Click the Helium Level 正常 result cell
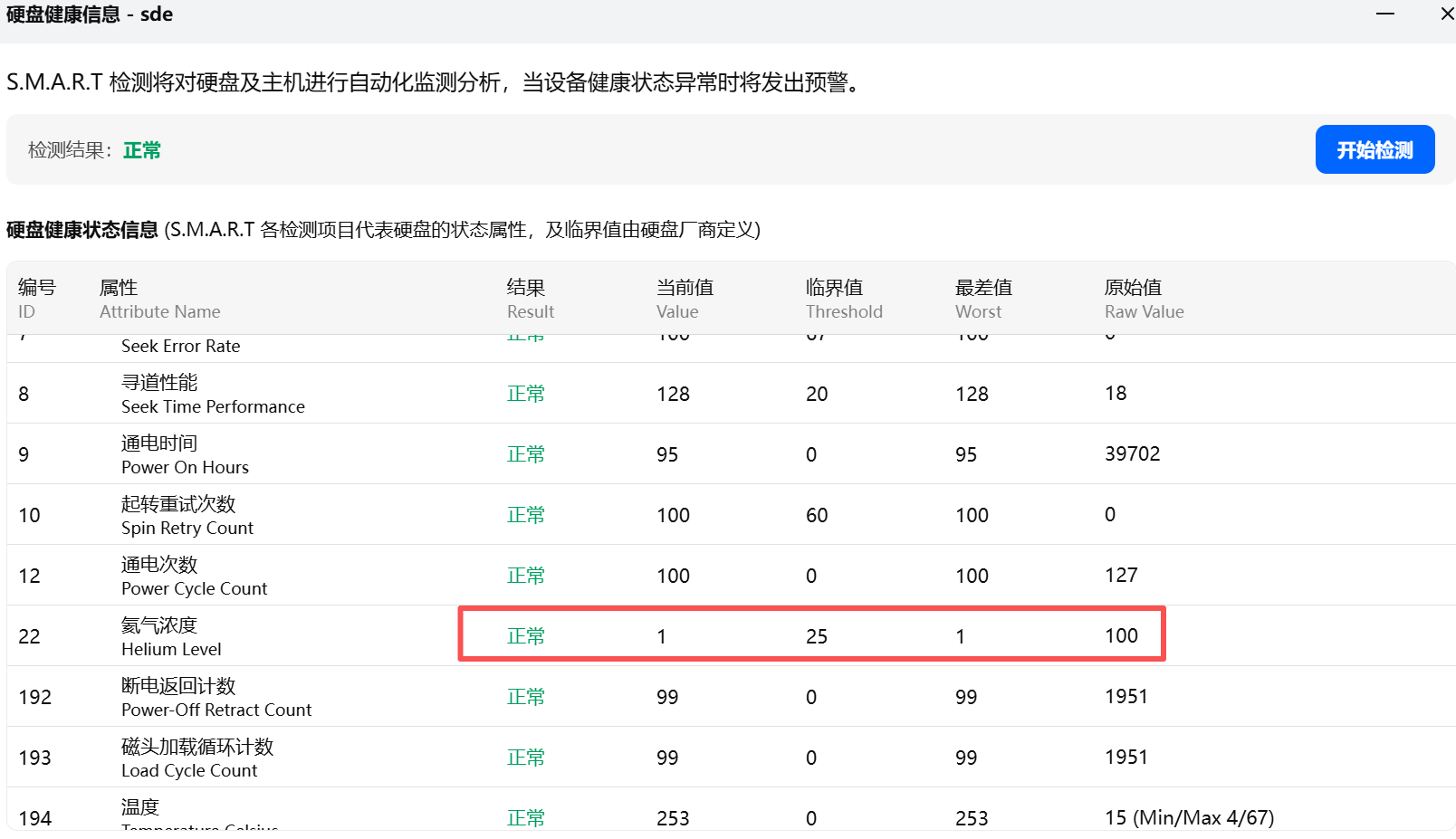 (525, 636)
